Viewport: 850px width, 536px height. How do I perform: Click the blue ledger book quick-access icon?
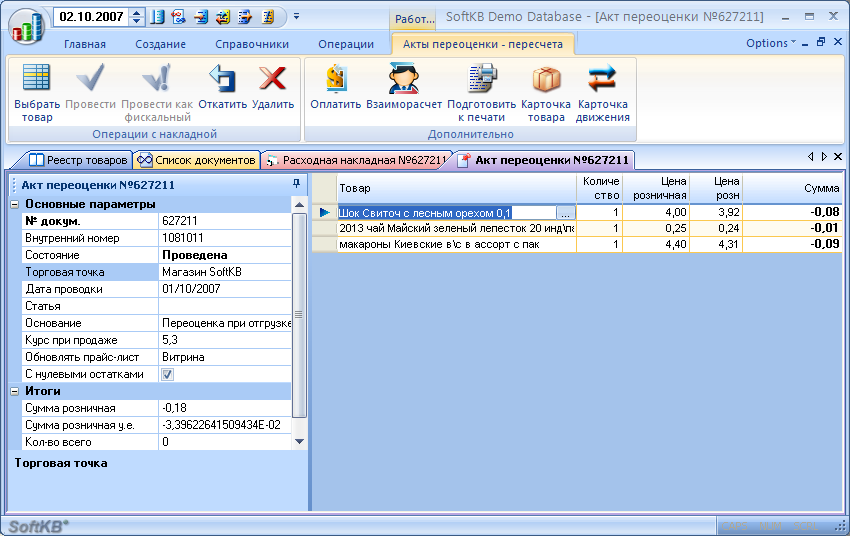157,17
